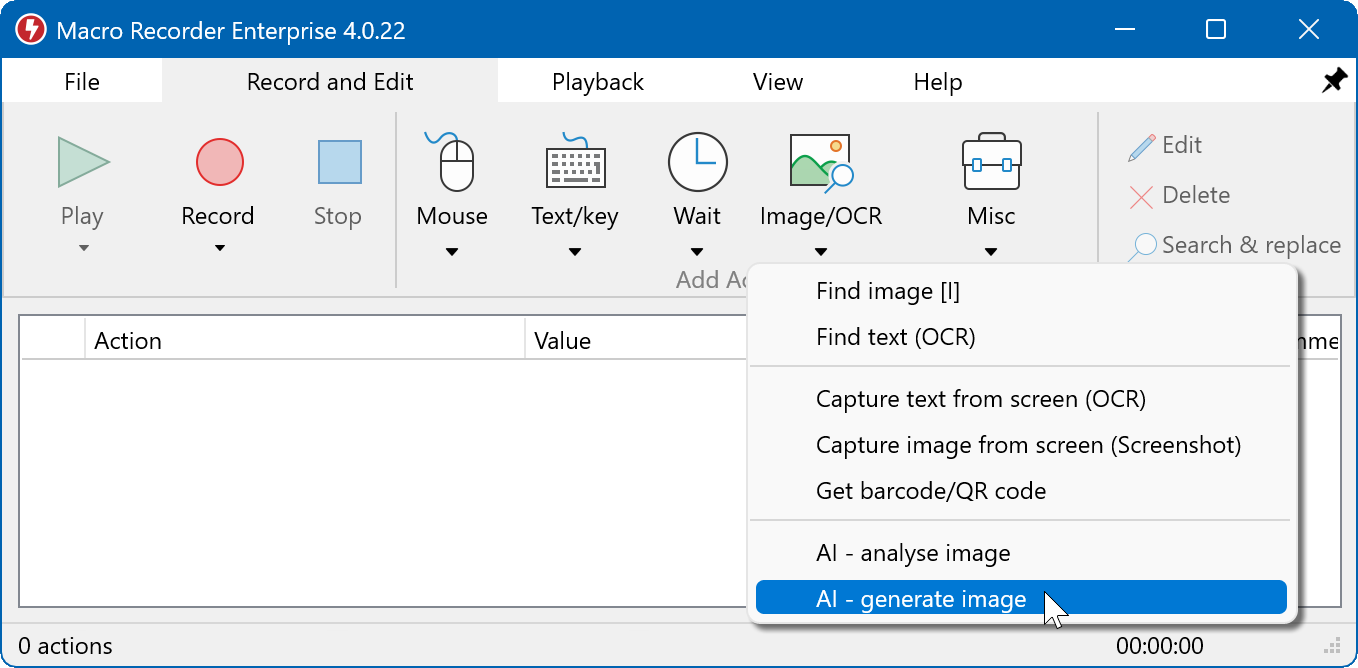Screen dimensions: 1358x668
Task: Click the Edit pencil icon
Action: pos(1142,147)
